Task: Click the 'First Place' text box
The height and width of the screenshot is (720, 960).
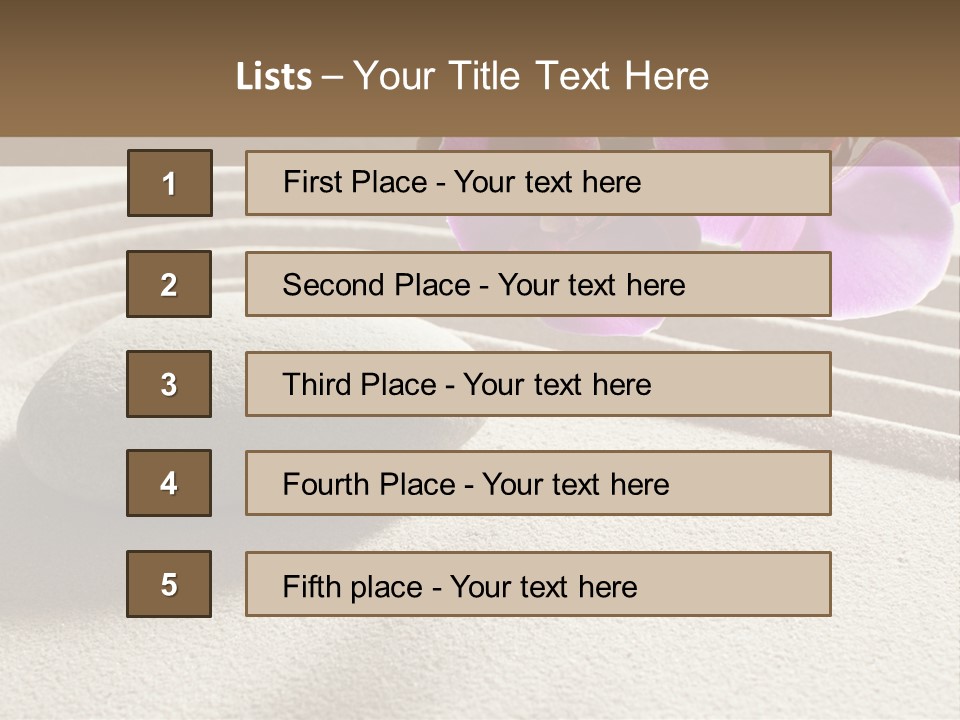Action: (x=538, y=183)
